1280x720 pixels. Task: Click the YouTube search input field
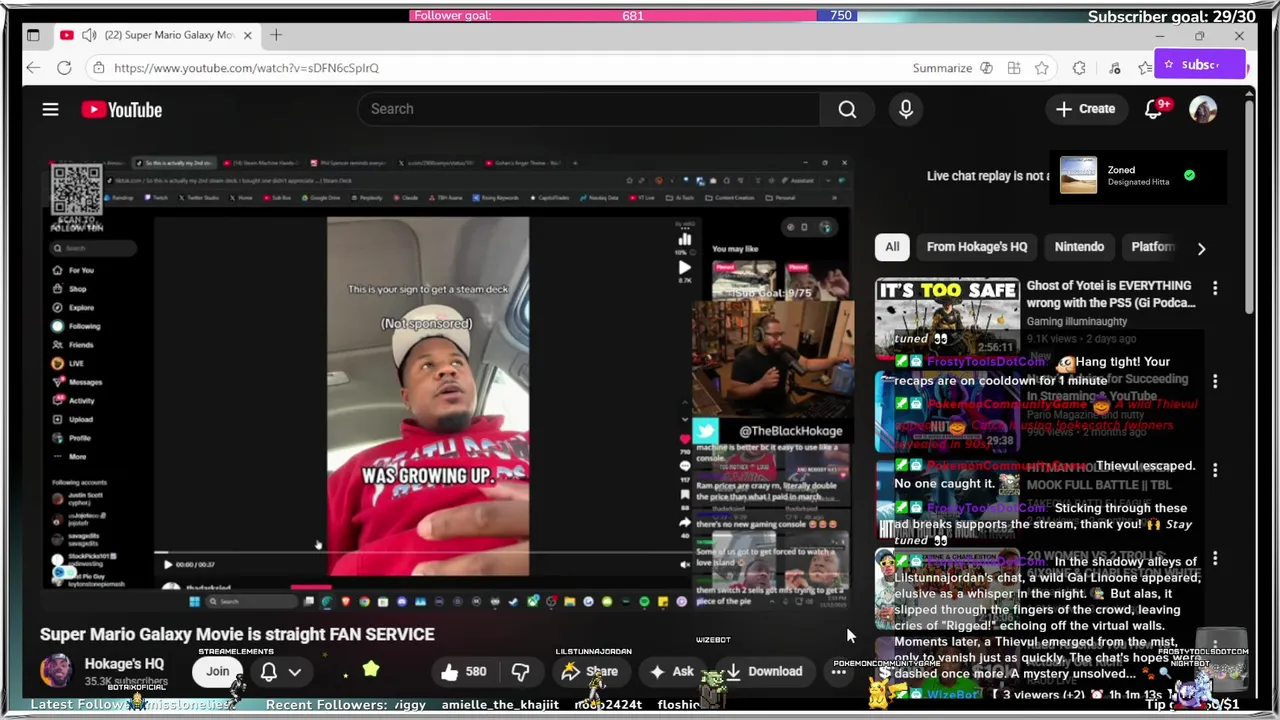[x=590, y=109]
